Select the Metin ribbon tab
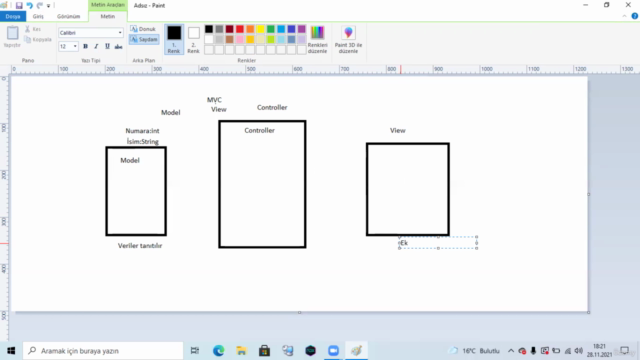640x360 pixels. click(108, 16)
